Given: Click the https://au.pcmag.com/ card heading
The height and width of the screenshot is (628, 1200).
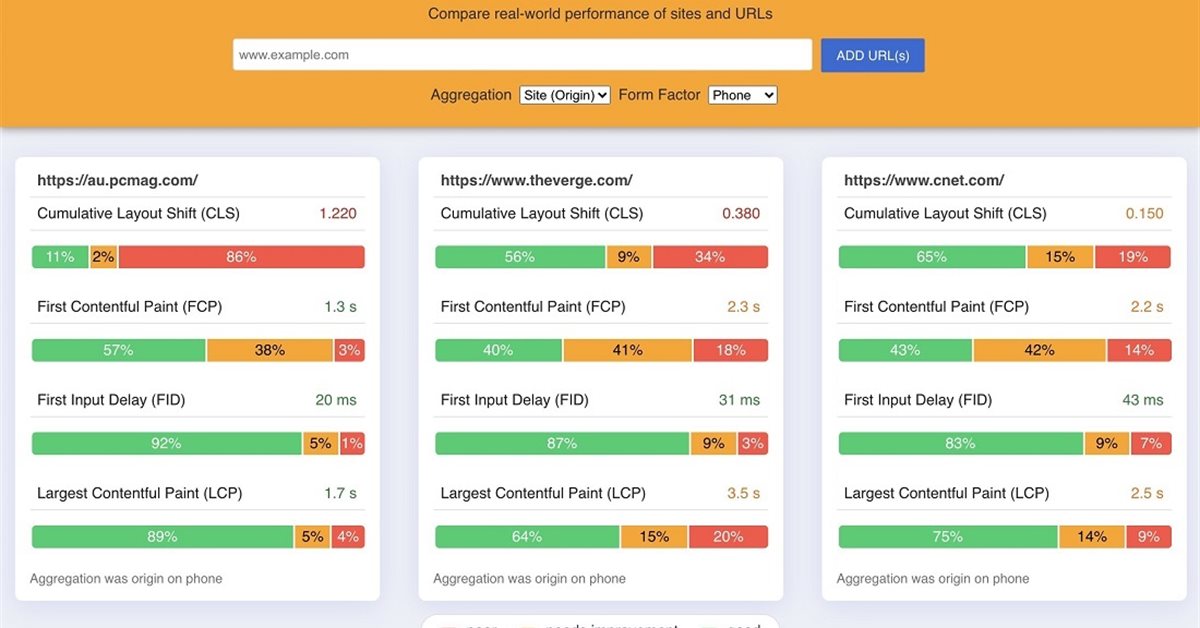Looking at the screenshot, I should click(x=117, y=181).
